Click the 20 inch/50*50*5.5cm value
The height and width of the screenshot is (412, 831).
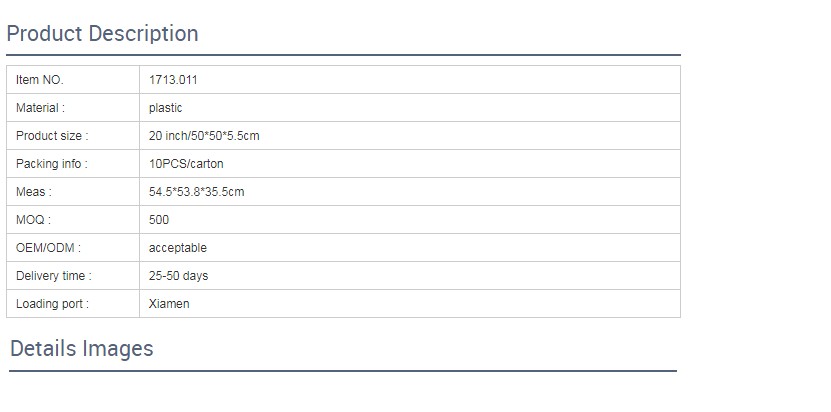(204, 136)
